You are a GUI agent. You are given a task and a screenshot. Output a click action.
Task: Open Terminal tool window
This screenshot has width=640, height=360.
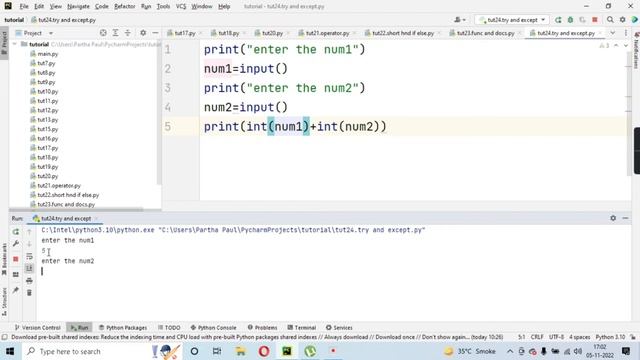[x=302, y=327]
